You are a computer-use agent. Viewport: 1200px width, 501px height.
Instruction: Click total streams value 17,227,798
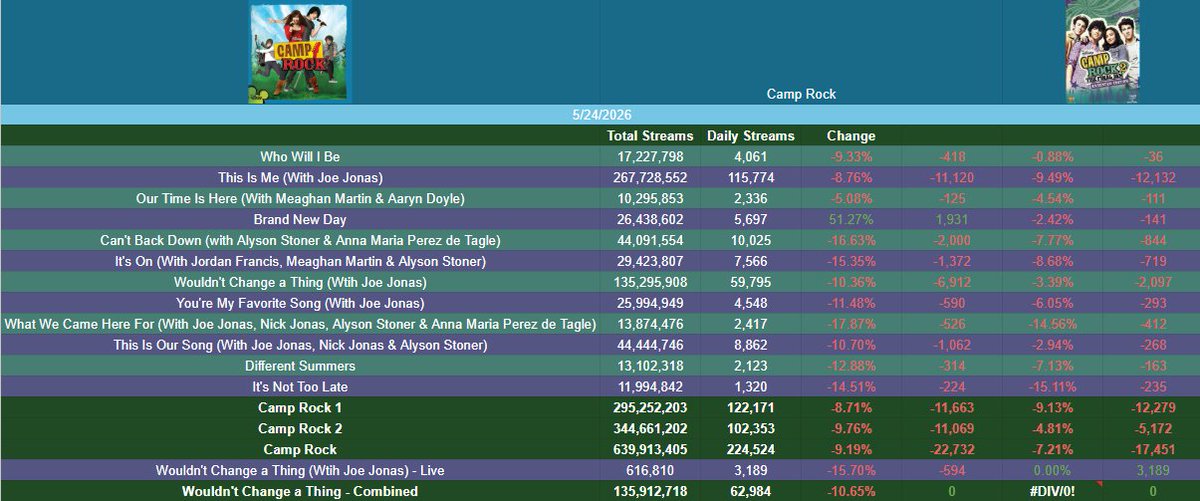(650, 157)
